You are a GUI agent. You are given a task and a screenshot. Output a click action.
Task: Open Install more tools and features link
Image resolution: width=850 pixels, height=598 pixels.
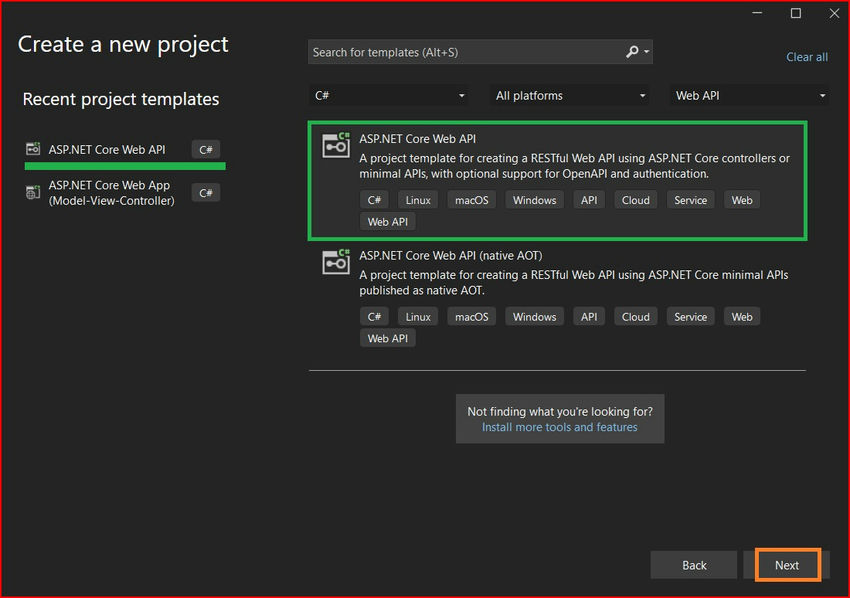coord(559,427)
